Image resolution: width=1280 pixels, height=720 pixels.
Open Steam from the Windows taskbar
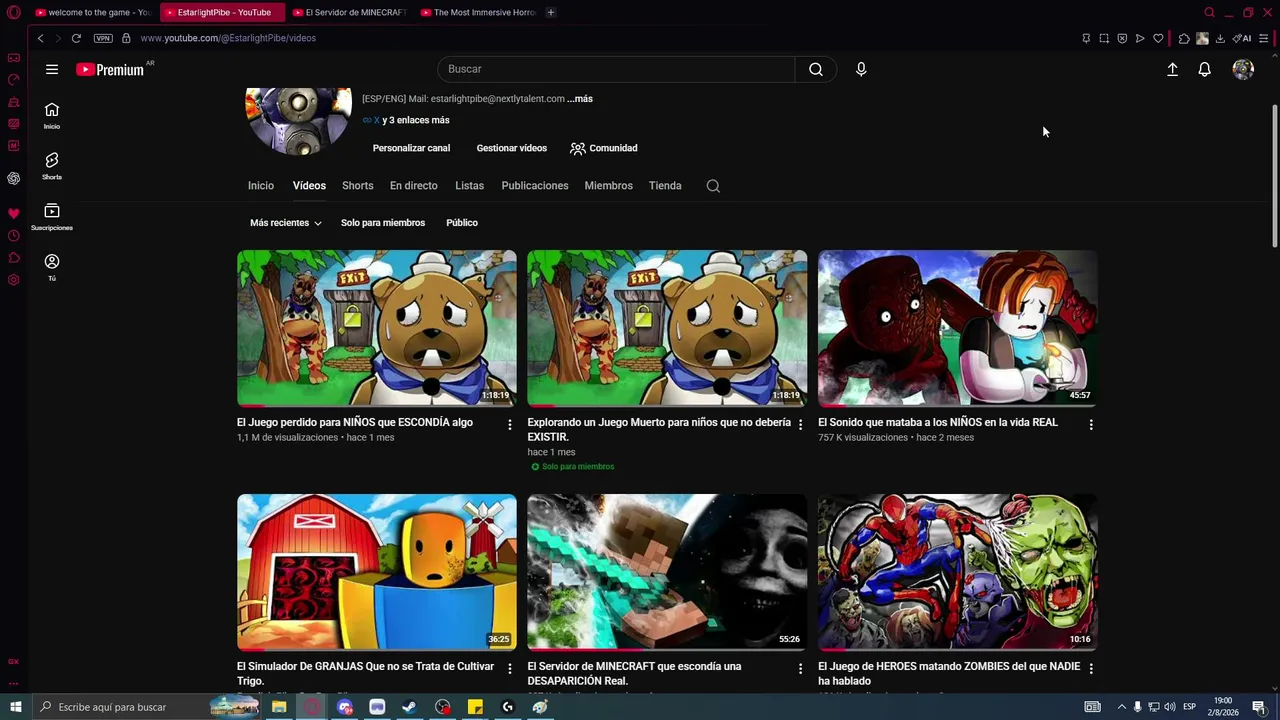point(410,707)
